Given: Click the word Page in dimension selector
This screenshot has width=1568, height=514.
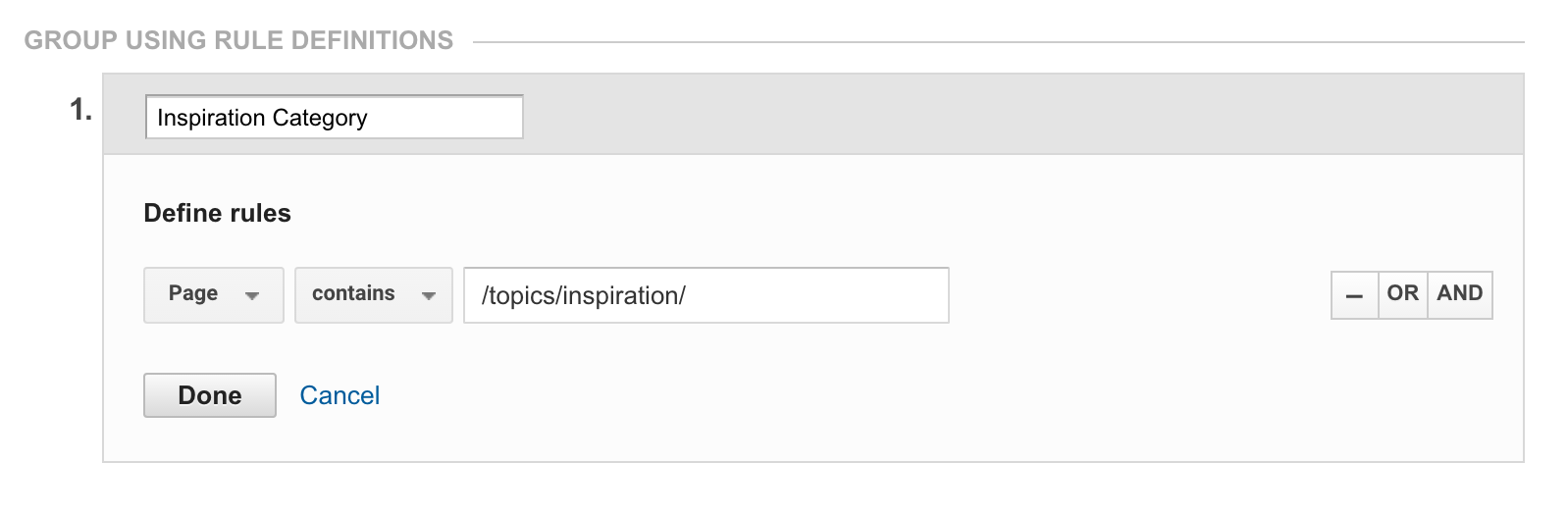Looking at the screenshot, I should 193,293.
